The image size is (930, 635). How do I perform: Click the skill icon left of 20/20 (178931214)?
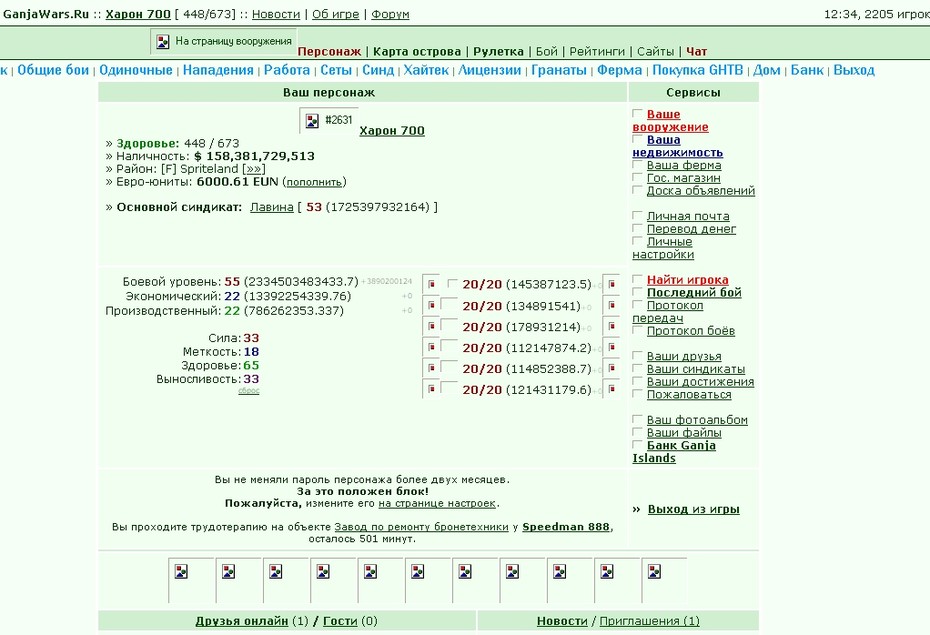[x=432, y=327]
